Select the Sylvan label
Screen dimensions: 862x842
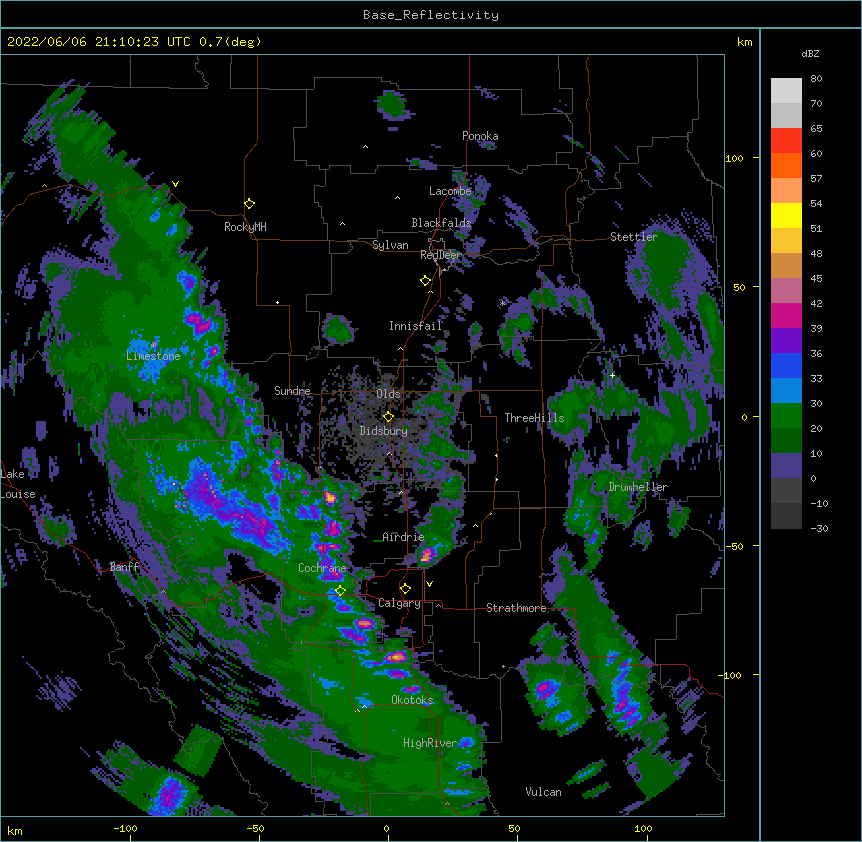click(x=390, y=245)
